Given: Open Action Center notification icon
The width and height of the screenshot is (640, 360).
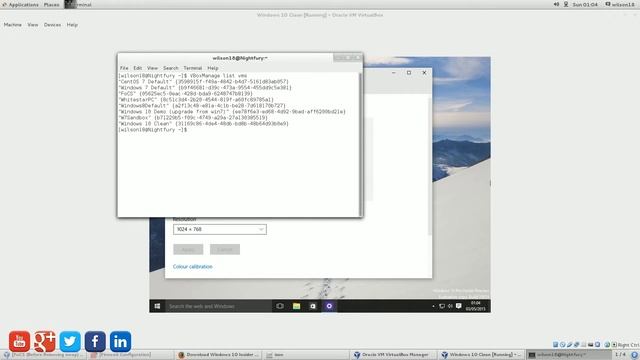Looking at the screenshot, I should [x=459, y=306].
